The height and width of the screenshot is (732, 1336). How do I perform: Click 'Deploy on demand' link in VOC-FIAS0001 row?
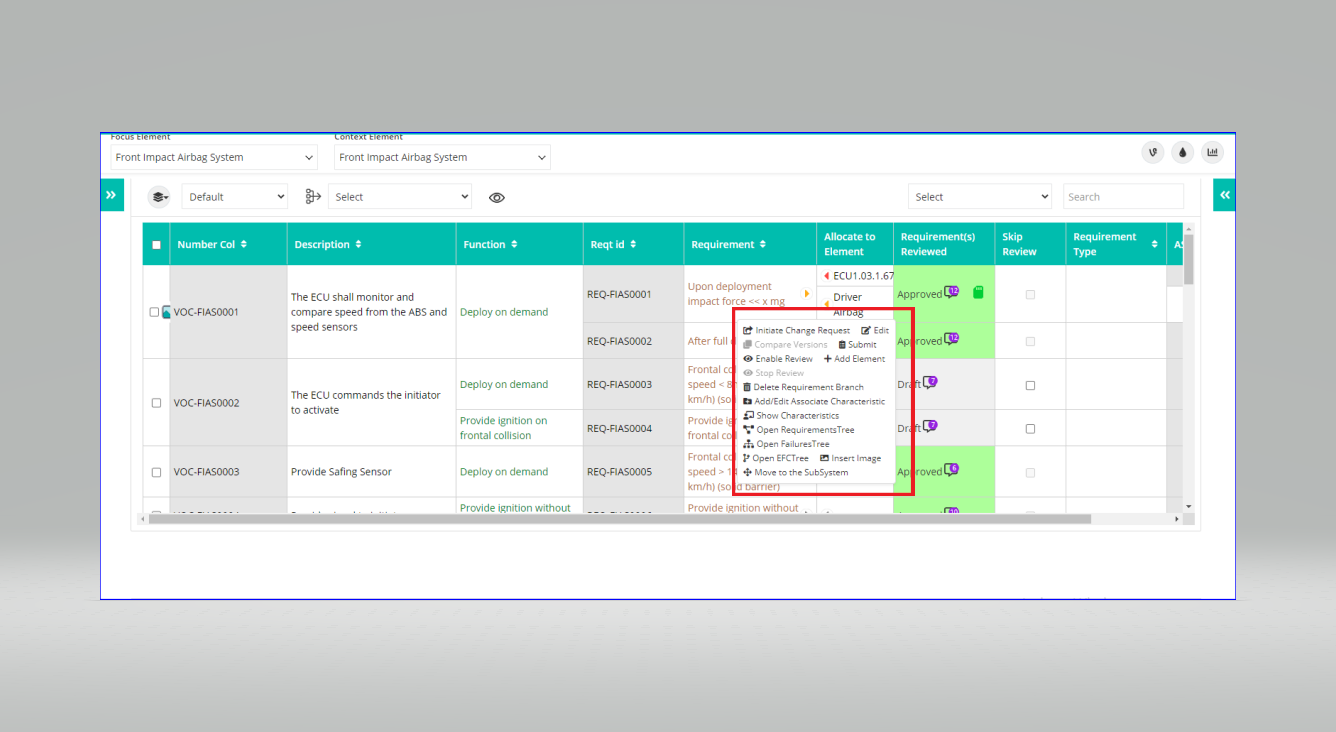click(x=504, y=312)
